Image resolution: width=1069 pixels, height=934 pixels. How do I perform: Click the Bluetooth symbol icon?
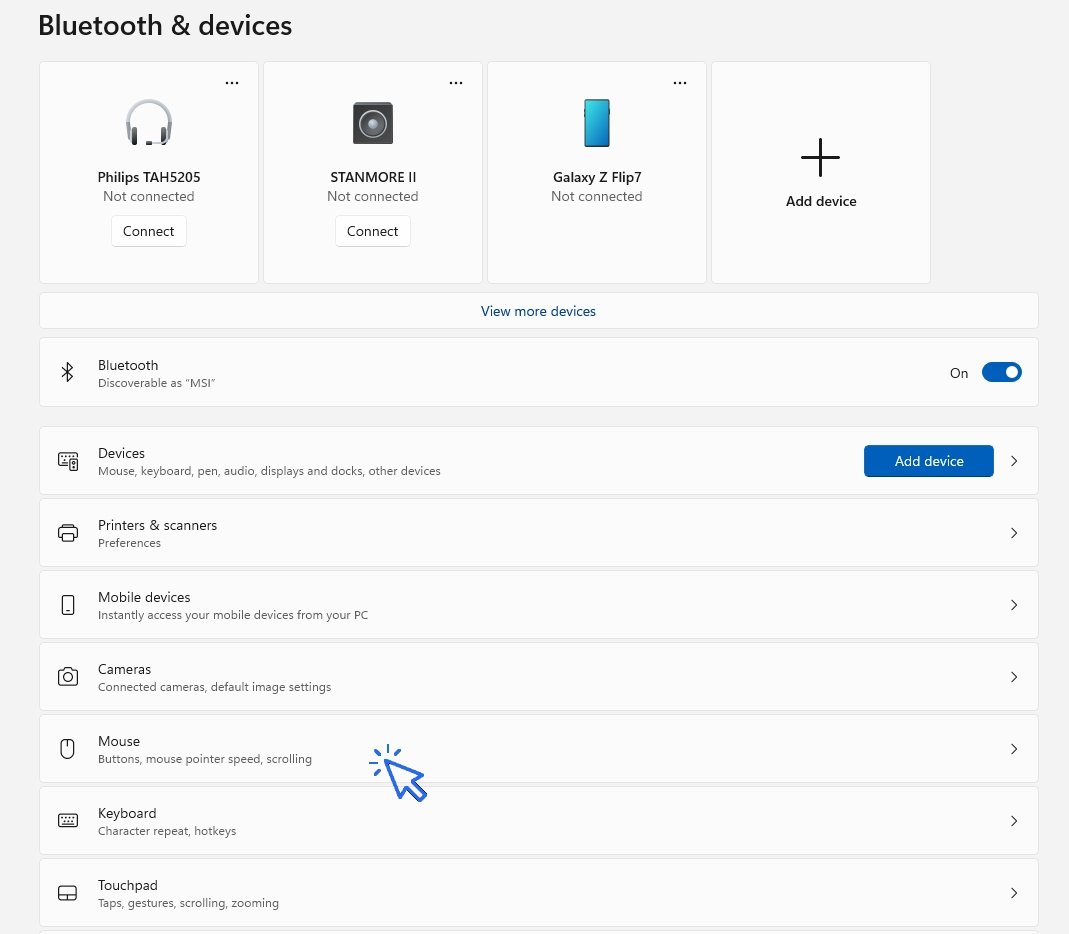point(67,372)
